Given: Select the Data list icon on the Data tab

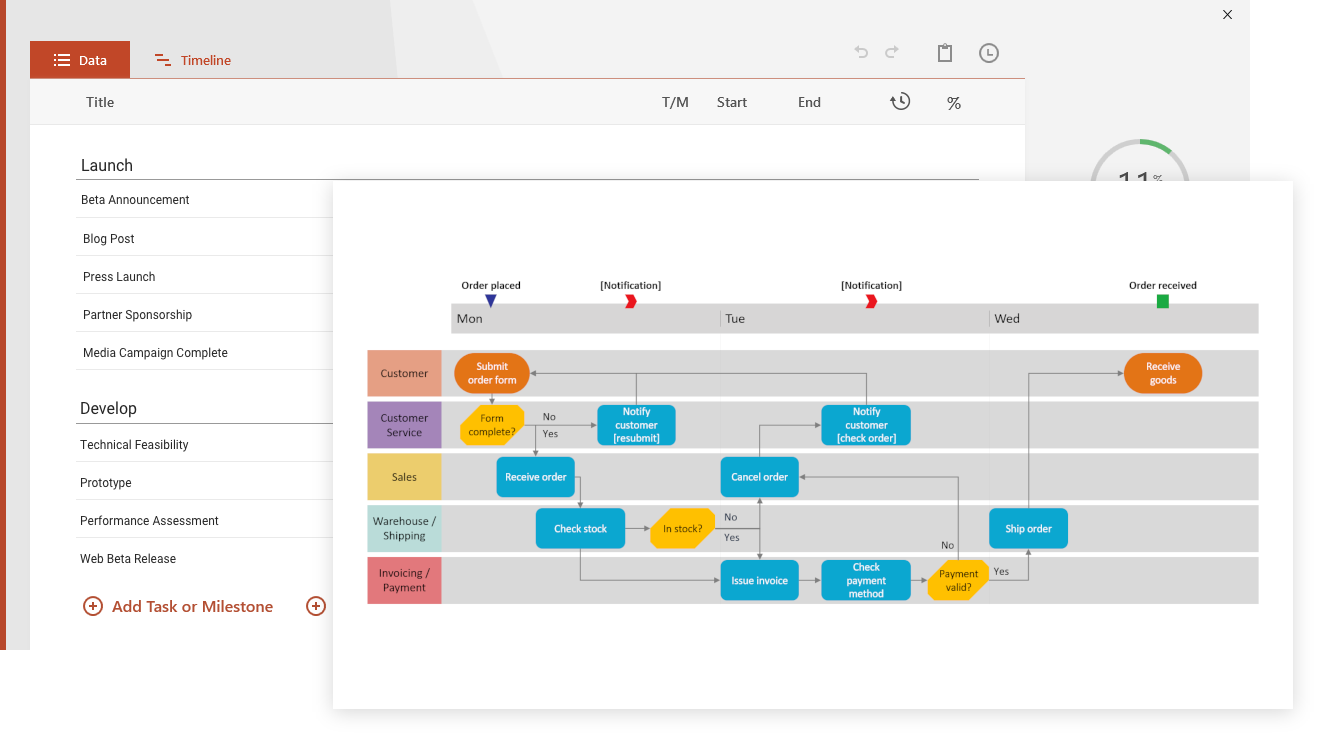Looking at the screenshot, I should click(62, 59).
